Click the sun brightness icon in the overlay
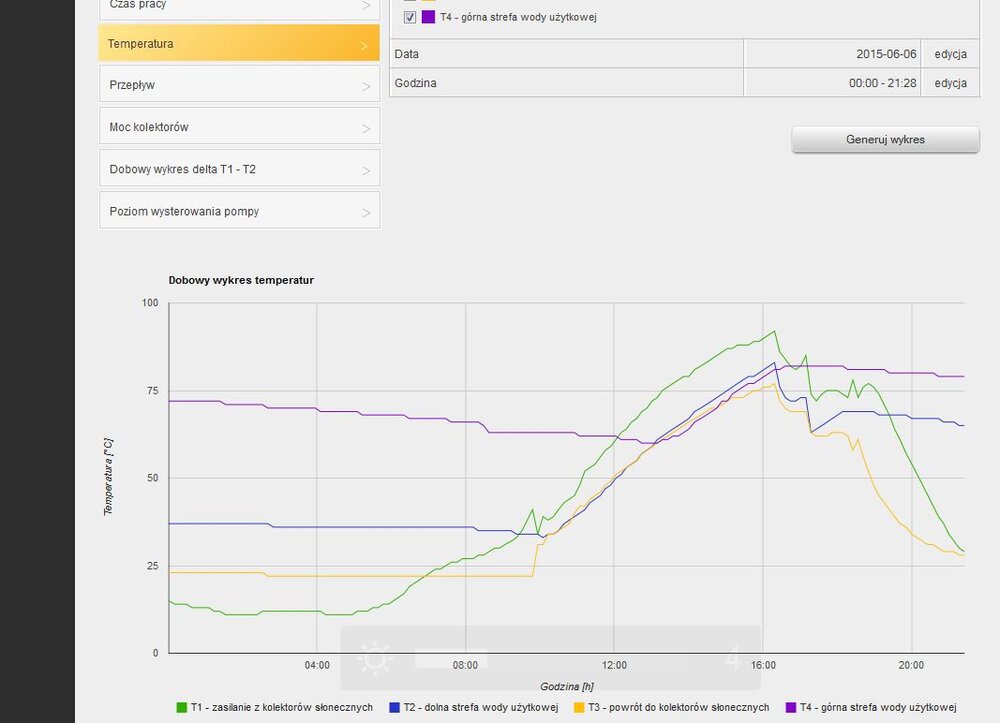 (375, 659)
